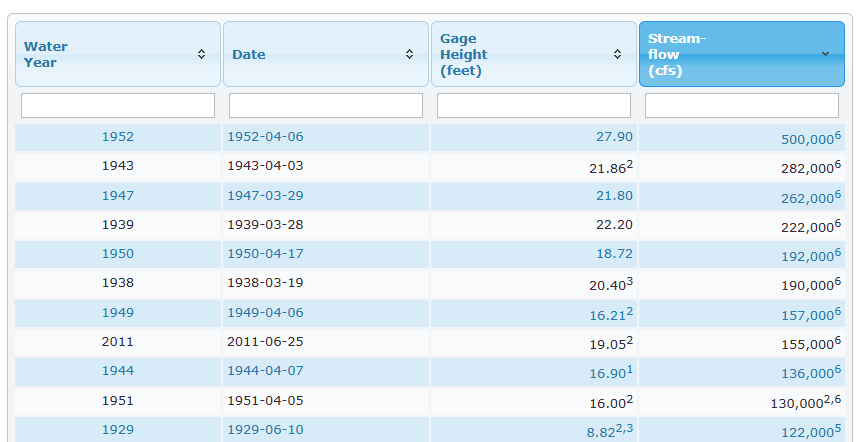Click the date 1943-04-03 cell

point(265,166)
